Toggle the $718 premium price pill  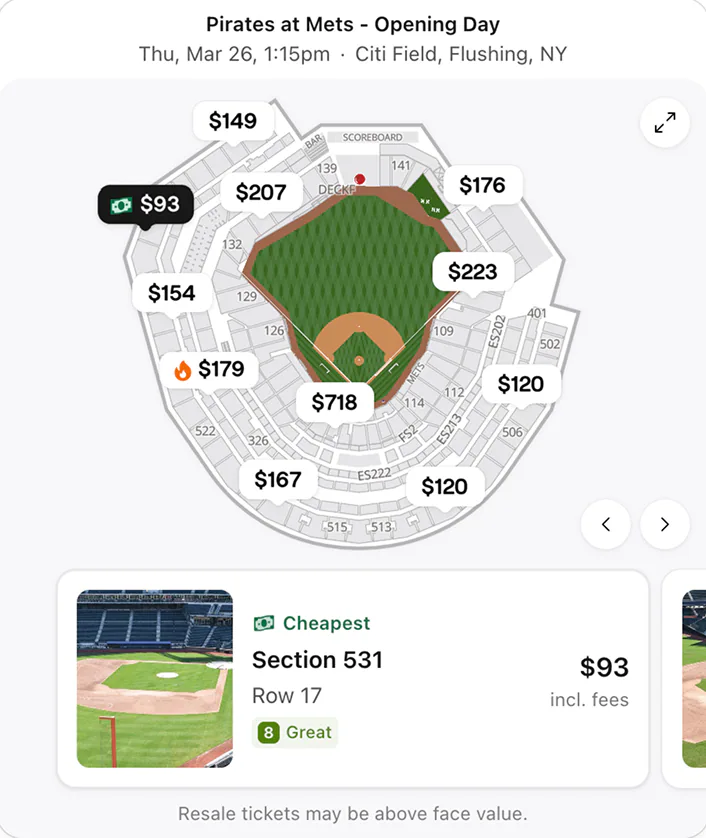pos(335,402)
